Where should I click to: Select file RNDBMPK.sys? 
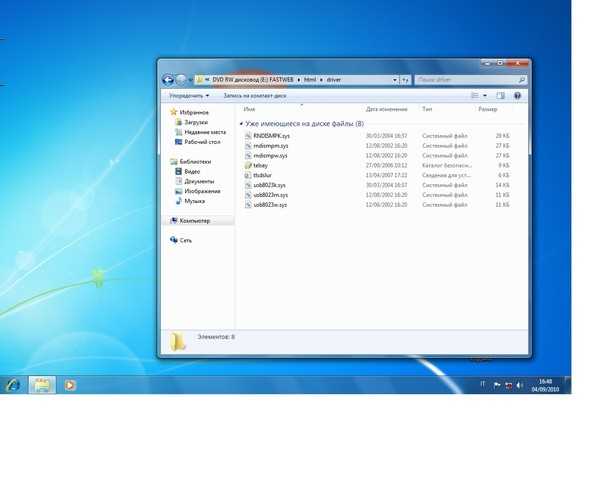pyautogui.click(x=271, y=136)
